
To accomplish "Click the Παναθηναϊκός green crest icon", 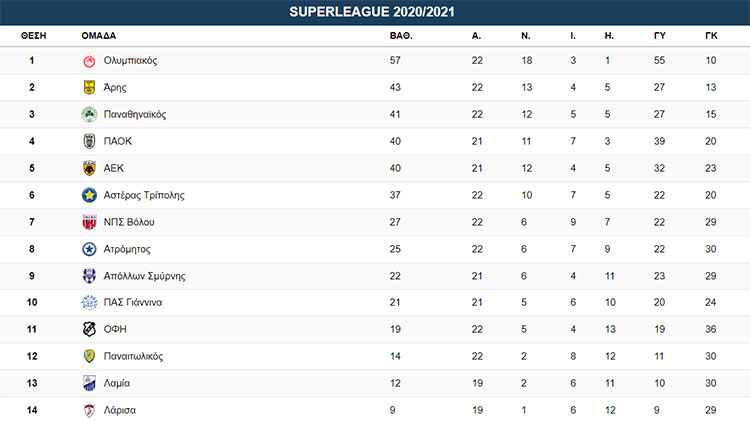I will [88, 115].
